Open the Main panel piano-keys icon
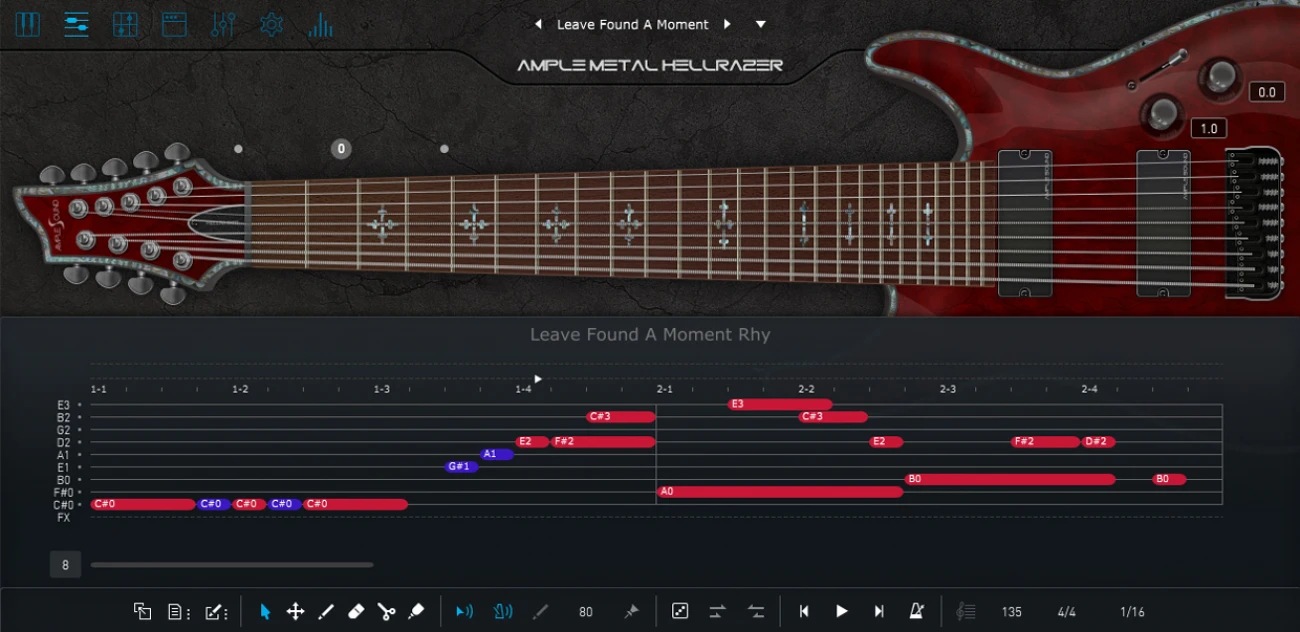Image resolution: width=1300 pixels, height=632 pixels. coord(28,24)
